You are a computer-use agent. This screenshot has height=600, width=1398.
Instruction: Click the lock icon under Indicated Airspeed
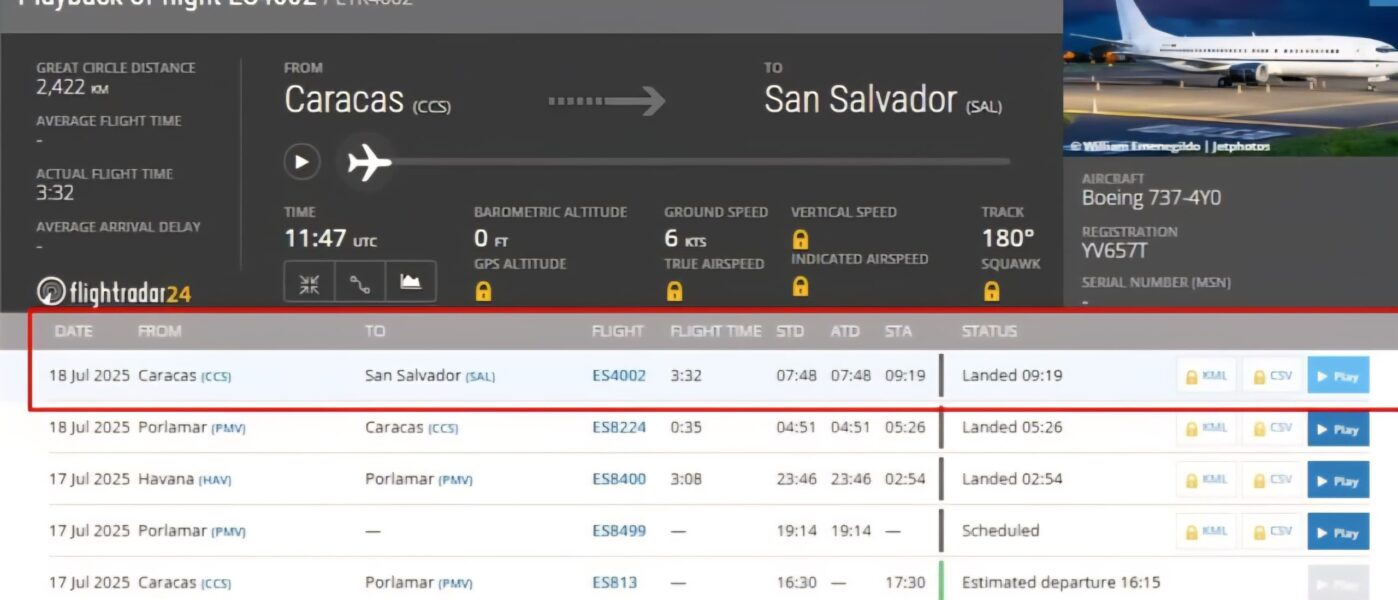tap(800, 287)
